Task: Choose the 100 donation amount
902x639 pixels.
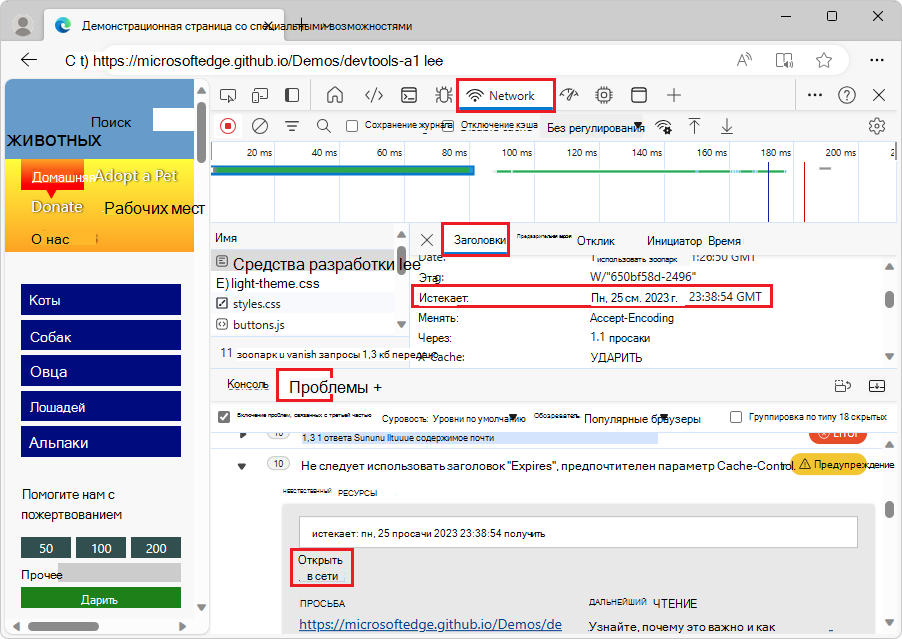Action: (101, 548)
